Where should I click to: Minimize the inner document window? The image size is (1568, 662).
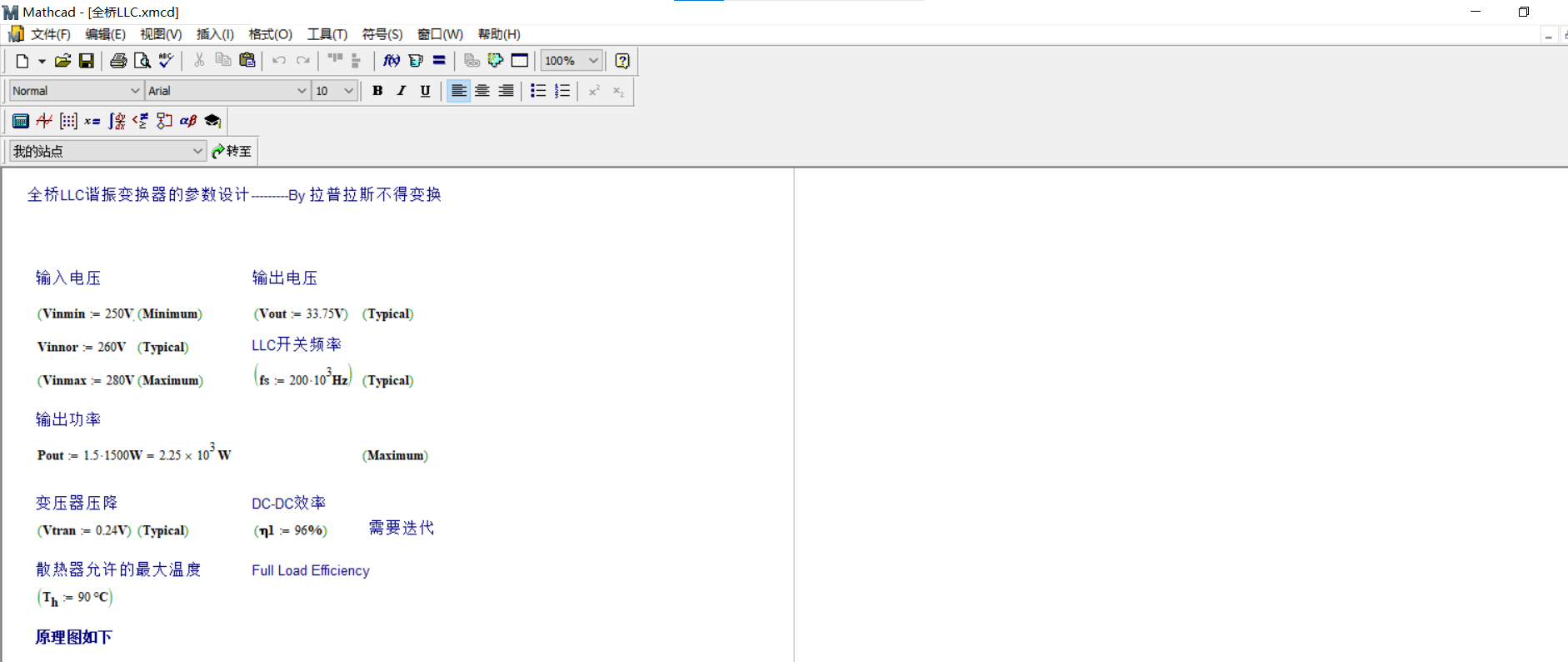[1548, 36]
